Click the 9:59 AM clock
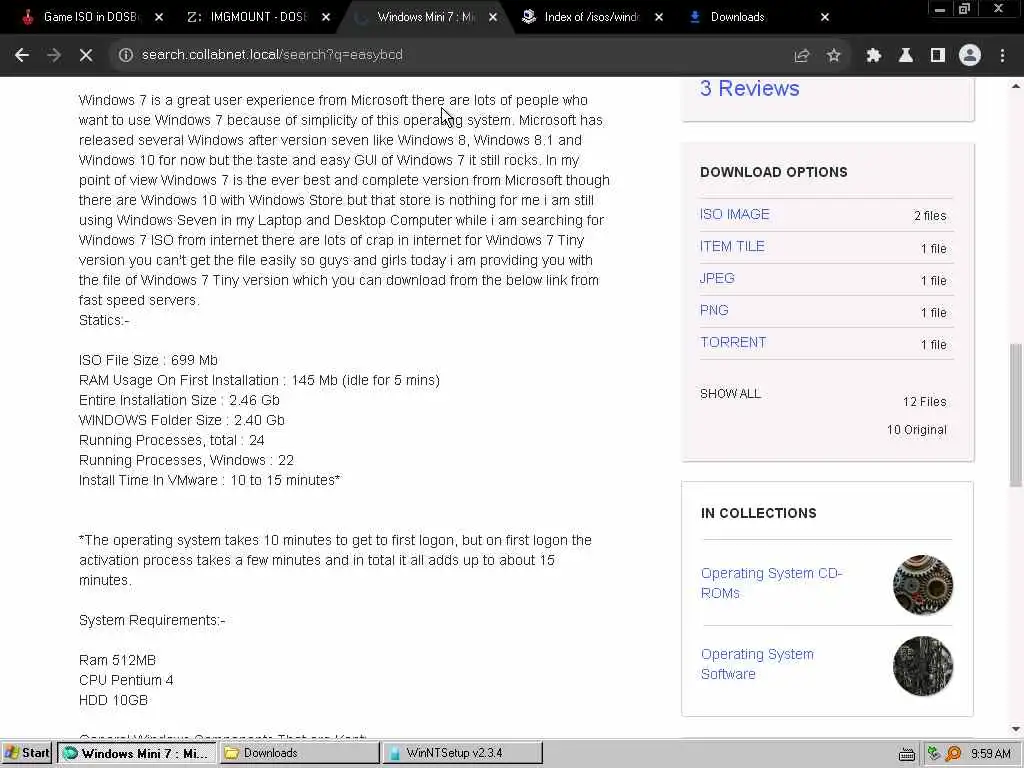This screenshot has height=768, width=1024. (x=991, y=754)
